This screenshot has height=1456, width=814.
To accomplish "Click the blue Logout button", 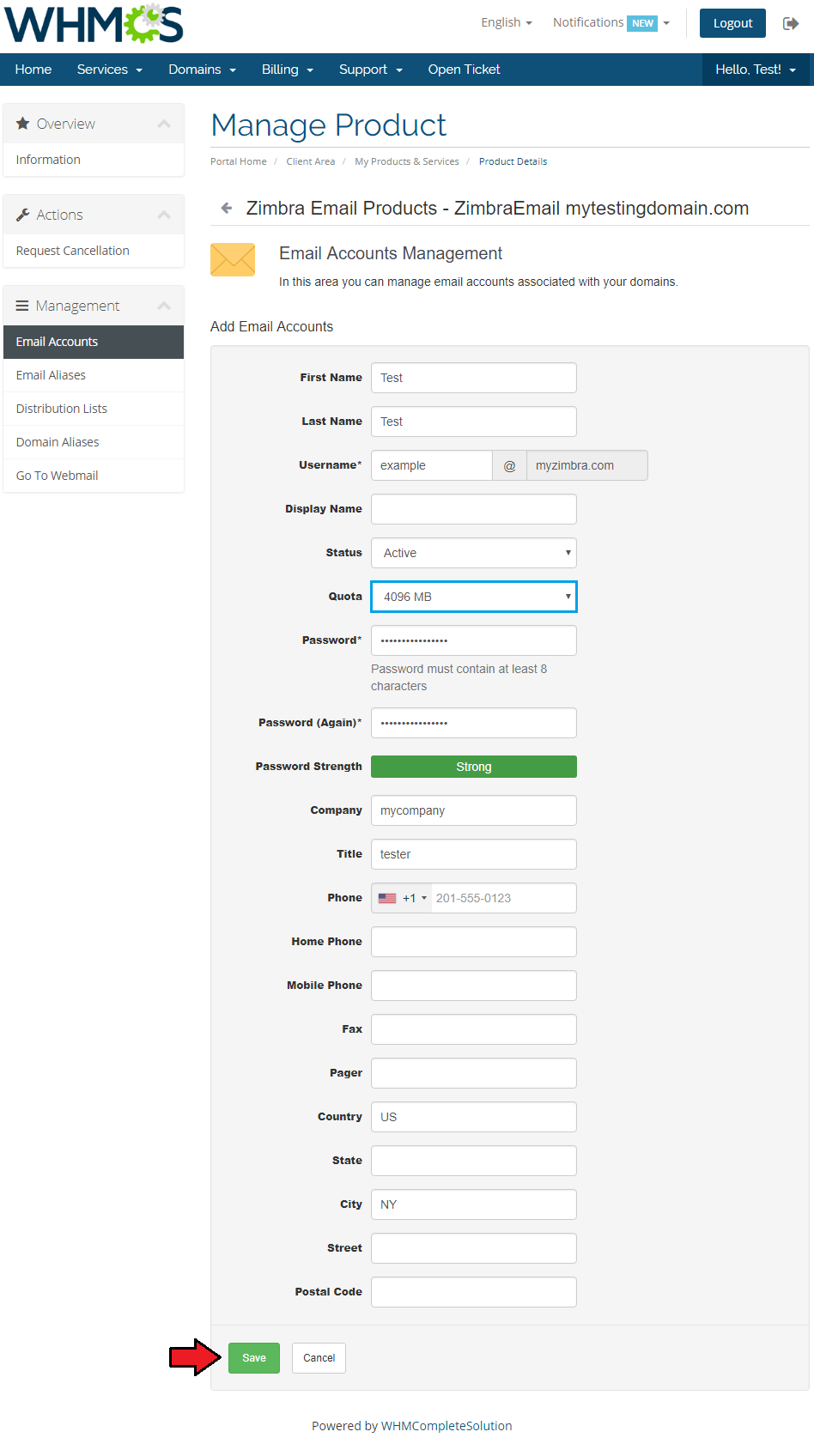I will pyautogui.click(x=732, y=23).
